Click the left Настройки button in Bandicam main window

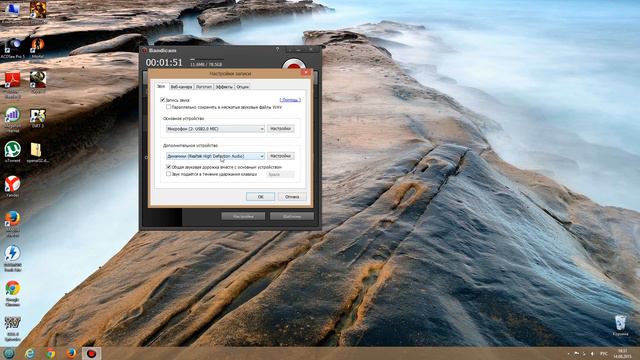pos(243,216)
